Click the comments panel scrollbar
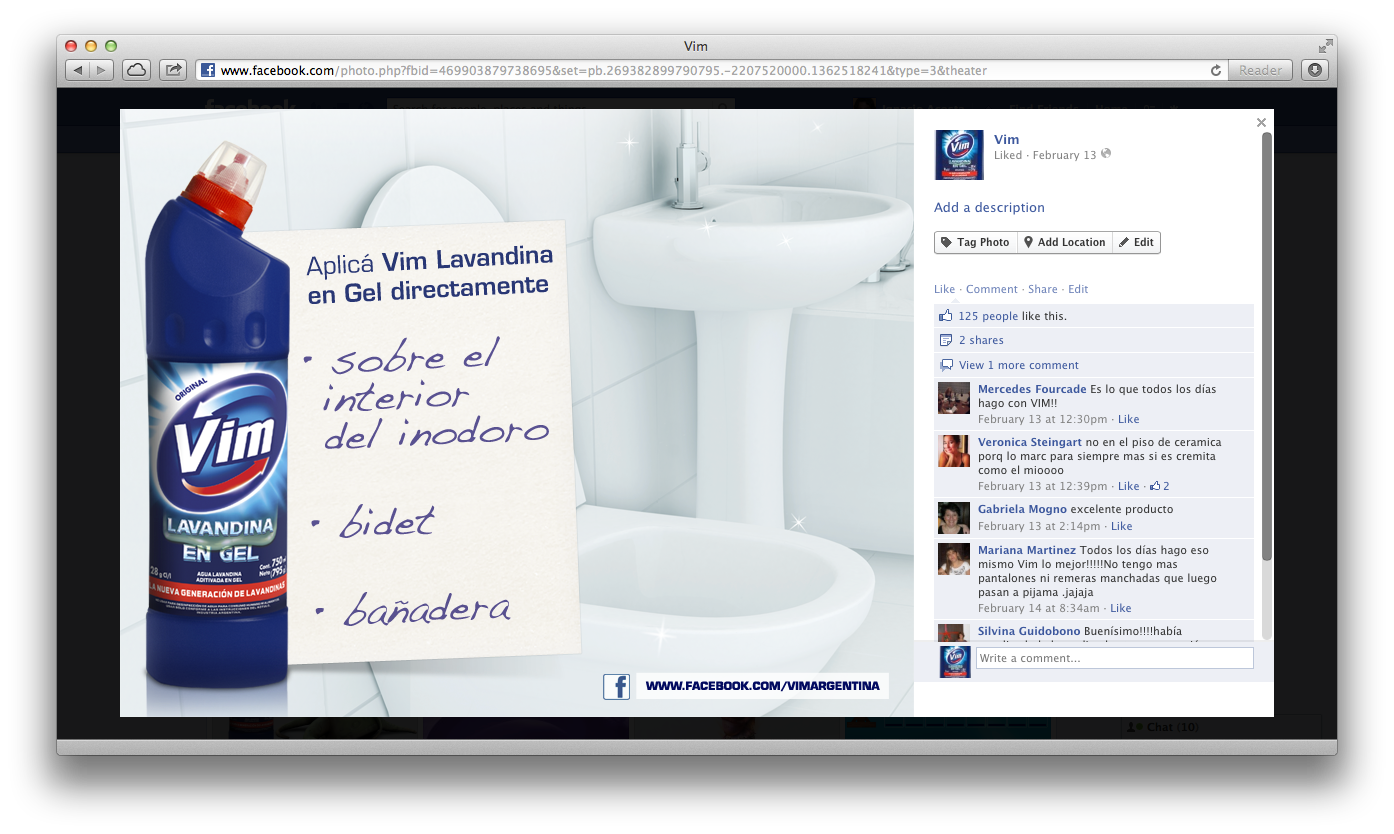The height and width of the screenshot is (834, 1394). (1267, 345)
